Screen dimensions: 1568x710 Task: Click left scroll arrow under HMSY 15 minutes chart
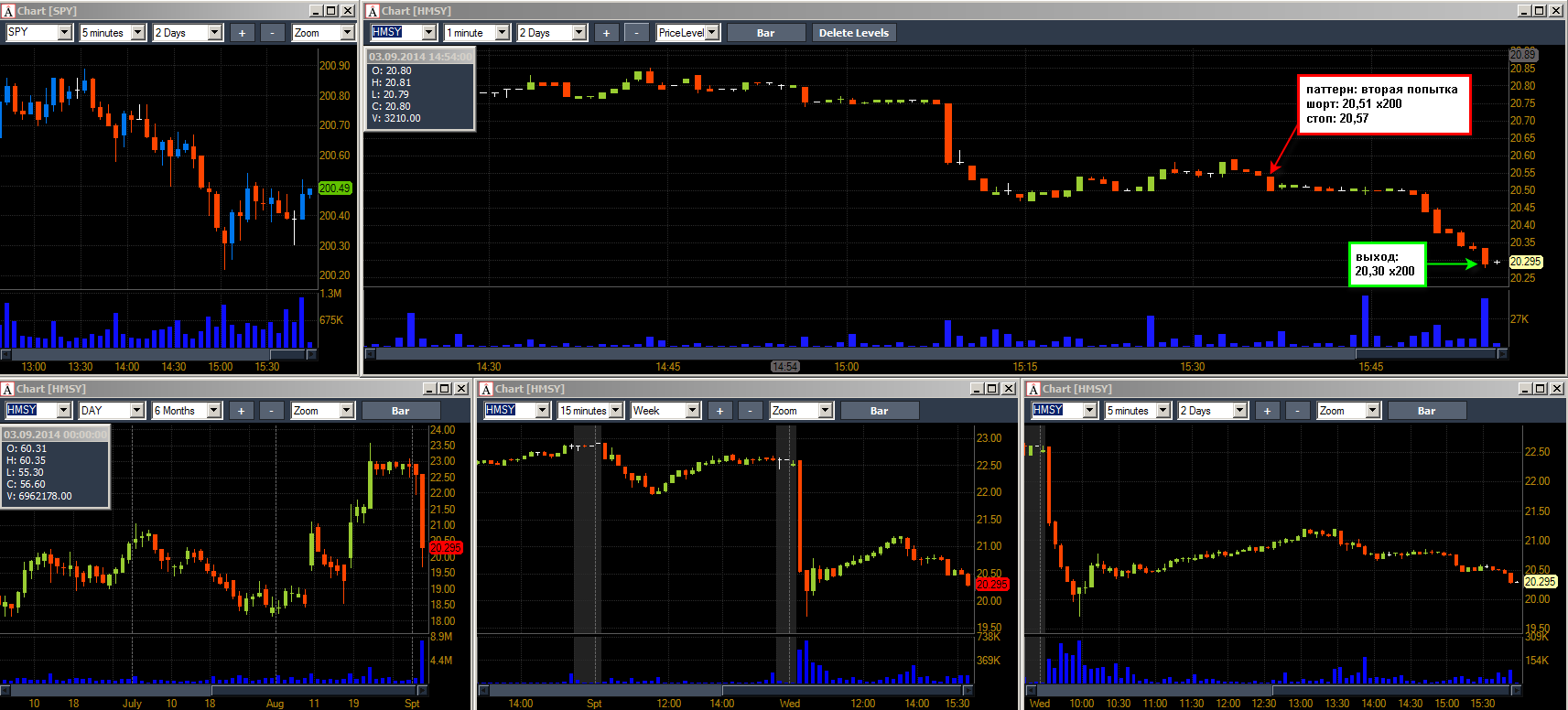[483, 690]
